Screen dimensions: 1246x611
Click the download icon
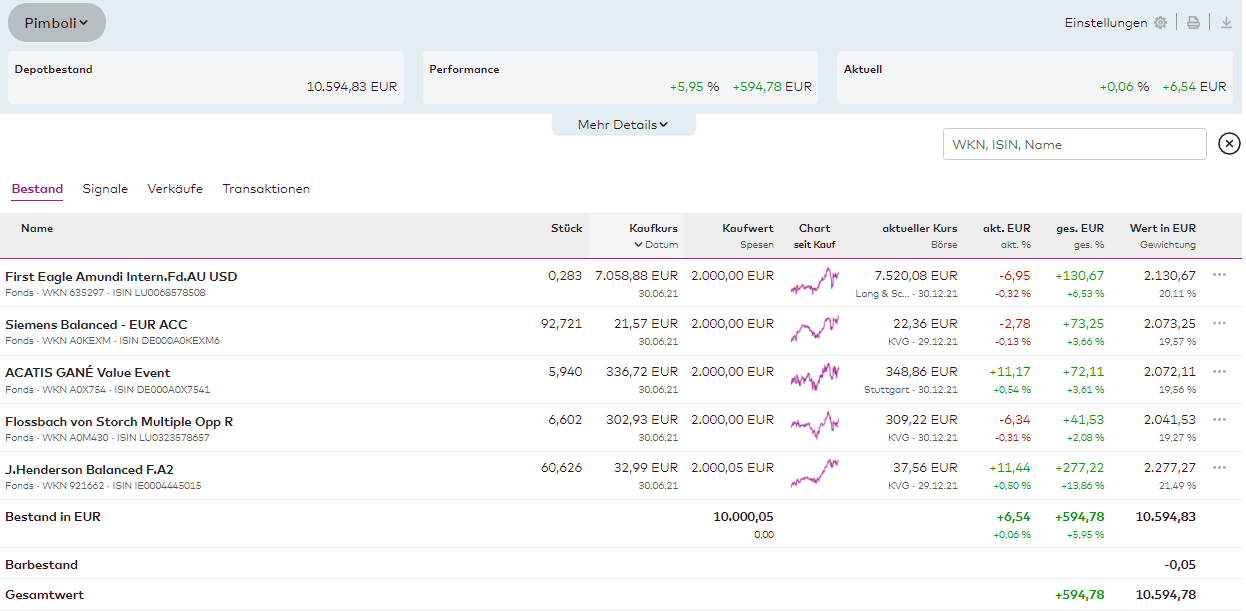[1226, 23]
